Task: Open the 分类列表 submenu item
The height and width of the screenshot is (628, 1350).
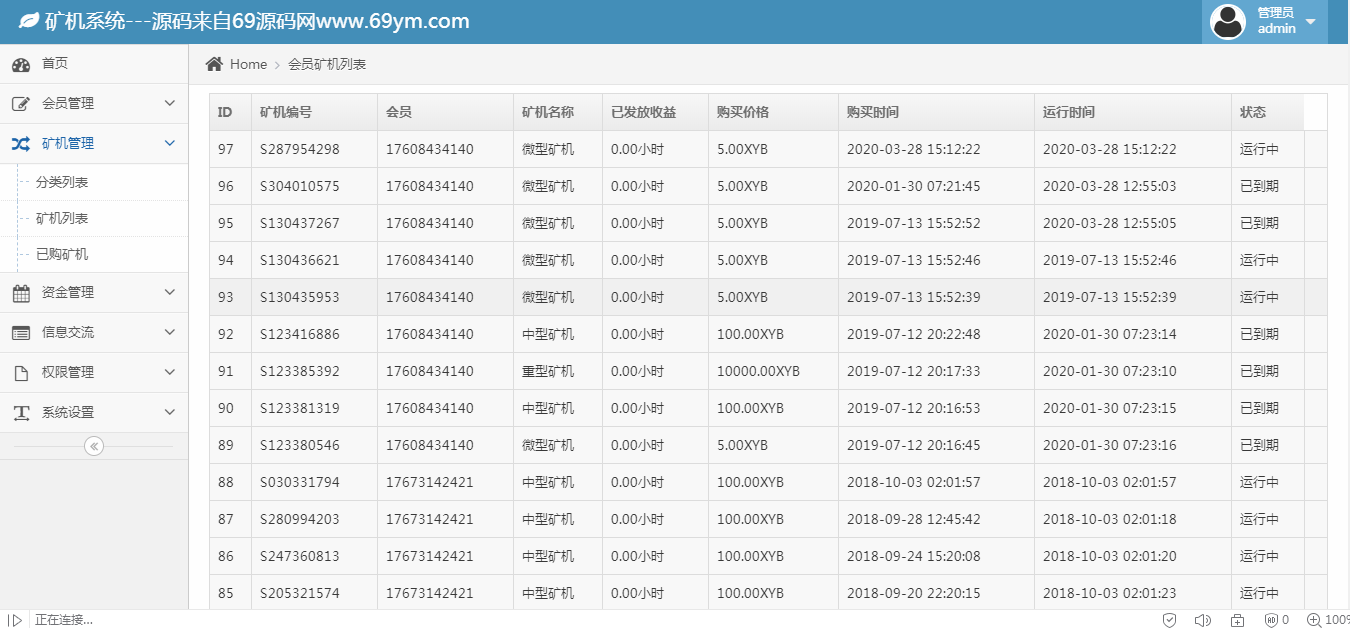Action: [62, 183]
